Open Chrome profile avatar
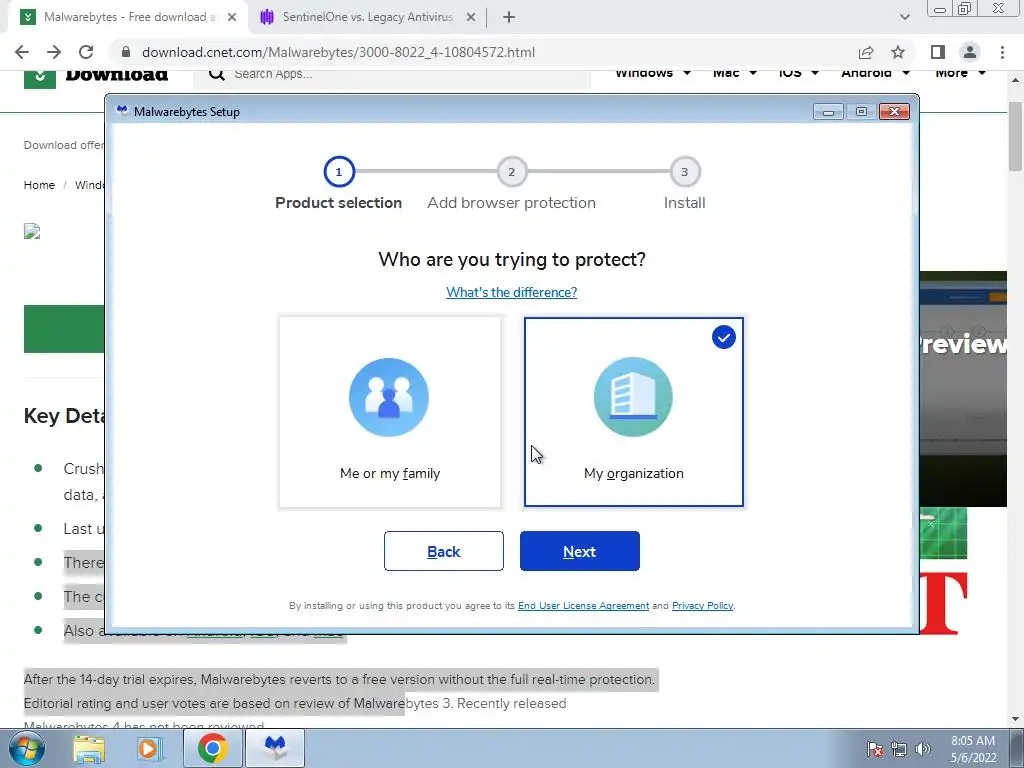 click(x=970, y=52)
